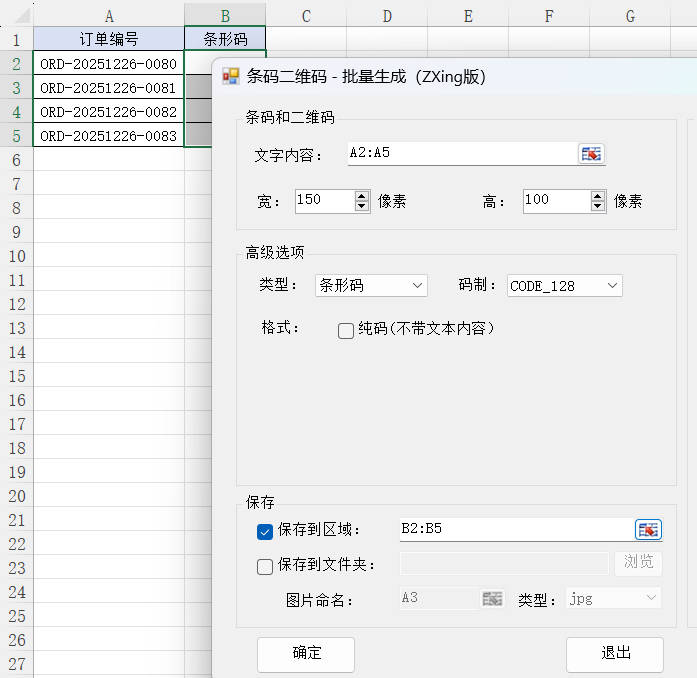
Task: Click range picker icon for 保存到区域
Action: pyautogui.click(x=648, y=529)
